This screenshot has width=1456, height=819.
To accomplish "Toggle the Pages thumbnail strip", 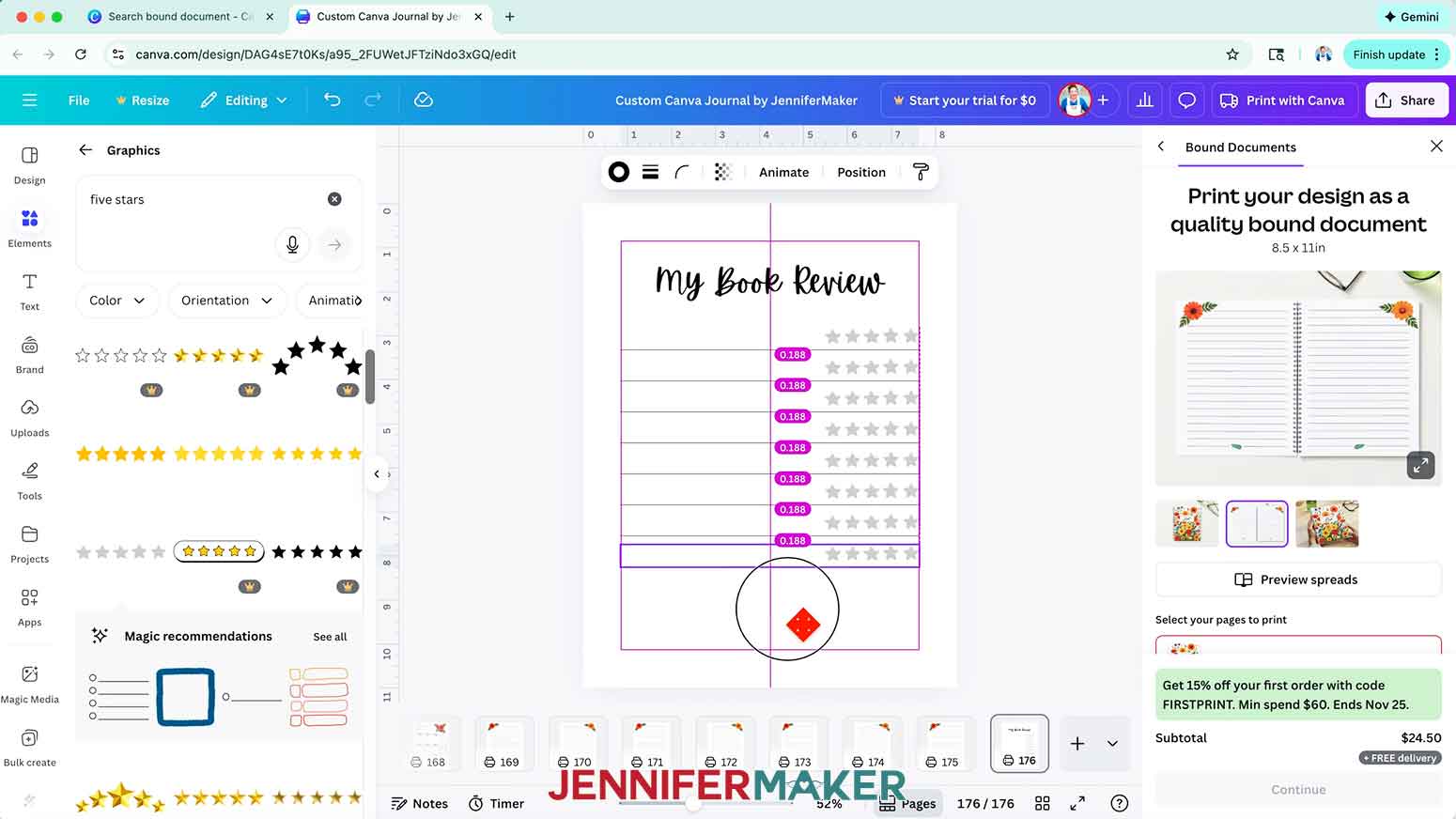I will point(907,803).
